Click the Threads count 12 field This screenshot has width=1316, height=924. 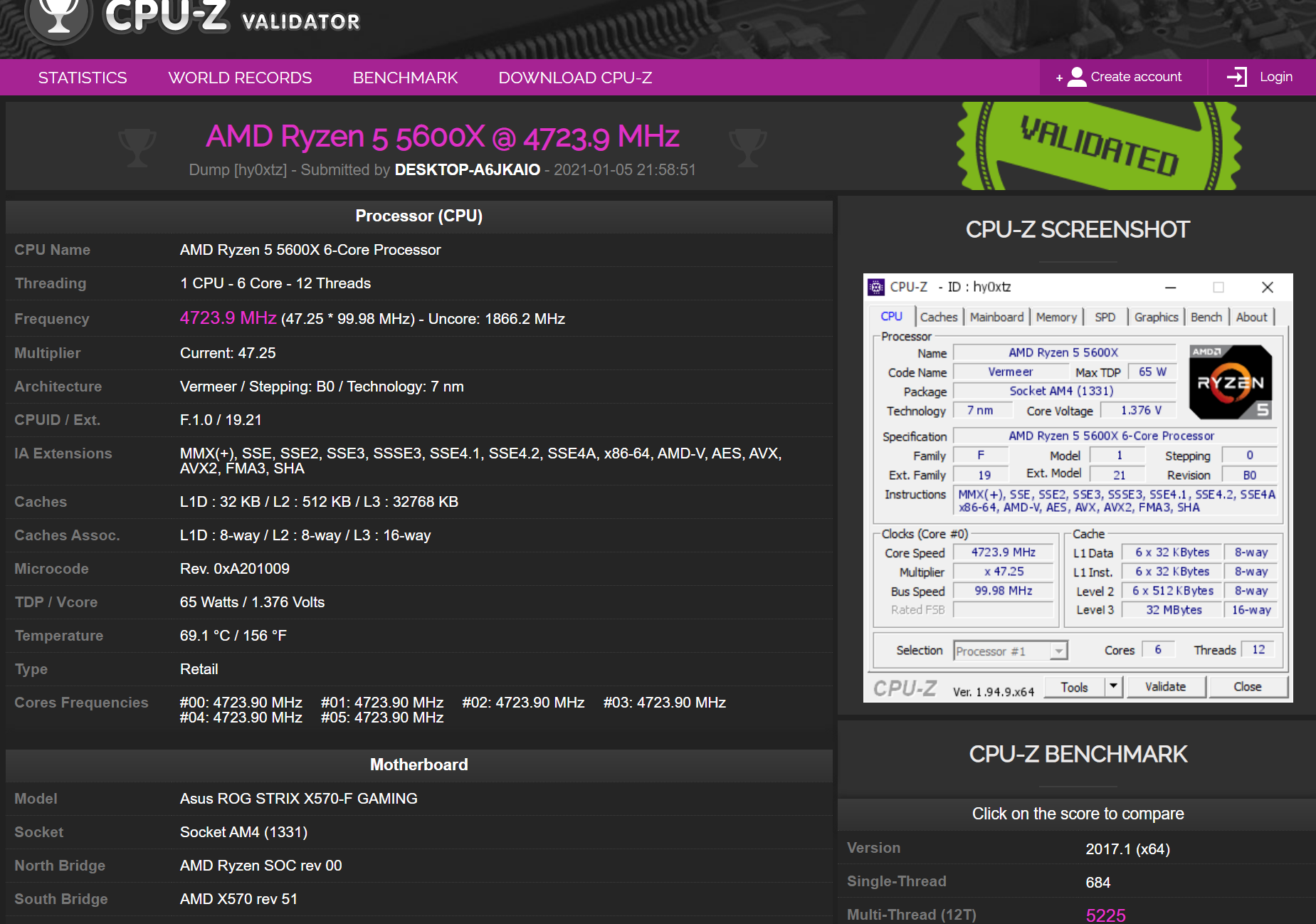point(1258,649)
